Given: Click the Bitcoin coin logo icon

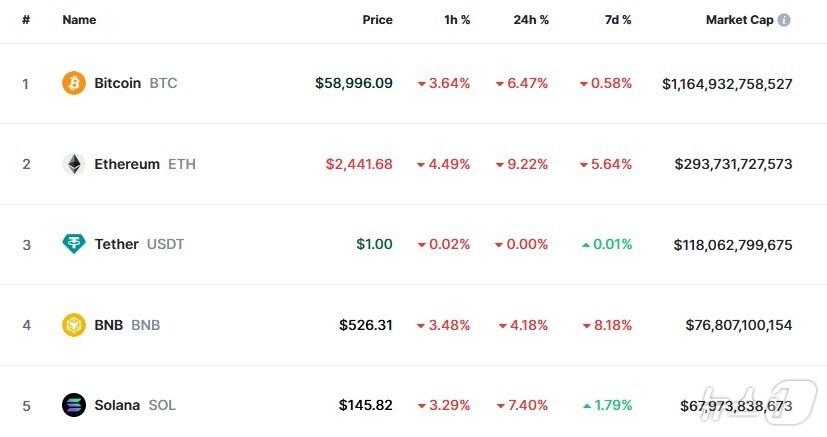Looking at the screenshot, I should click(x=74, y=83).
